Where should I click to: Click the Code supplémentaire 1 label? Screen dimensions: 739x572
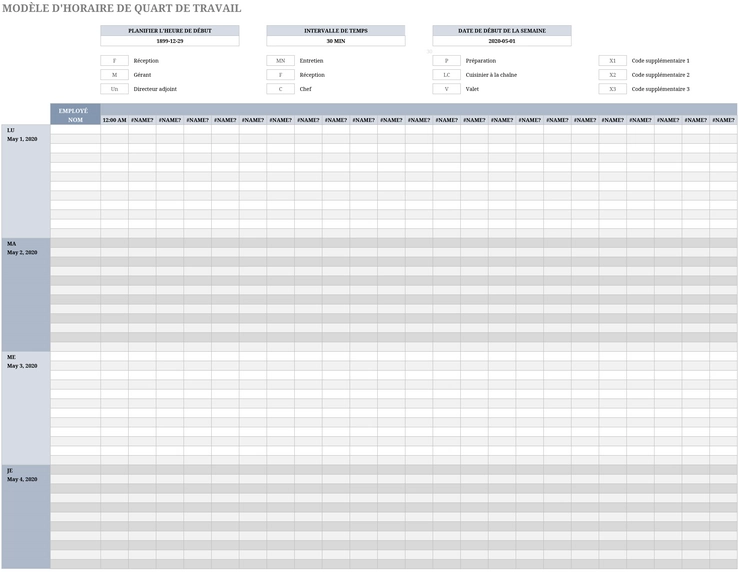point(660,61)
